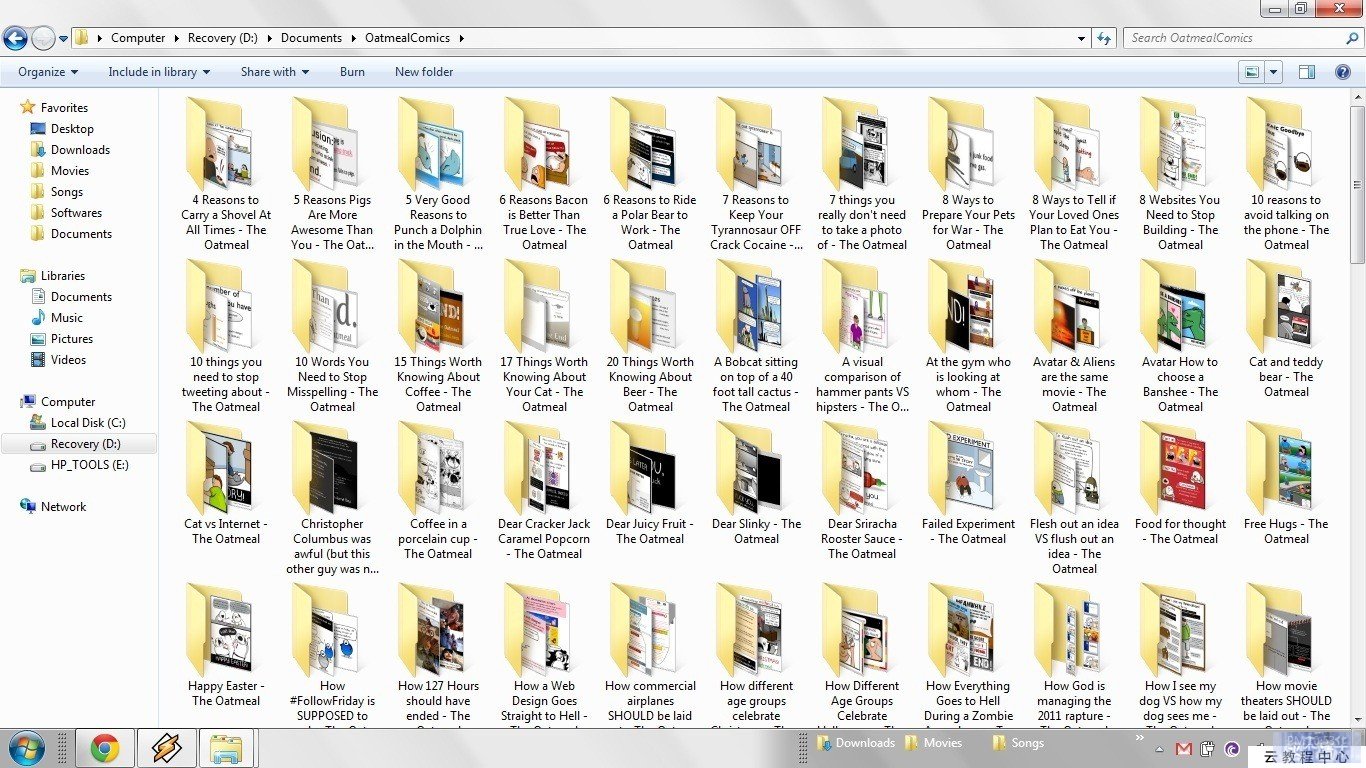Open the Share with dropdown
The height and width of the screenshot is (768, 1366).
tap(274, 72)
